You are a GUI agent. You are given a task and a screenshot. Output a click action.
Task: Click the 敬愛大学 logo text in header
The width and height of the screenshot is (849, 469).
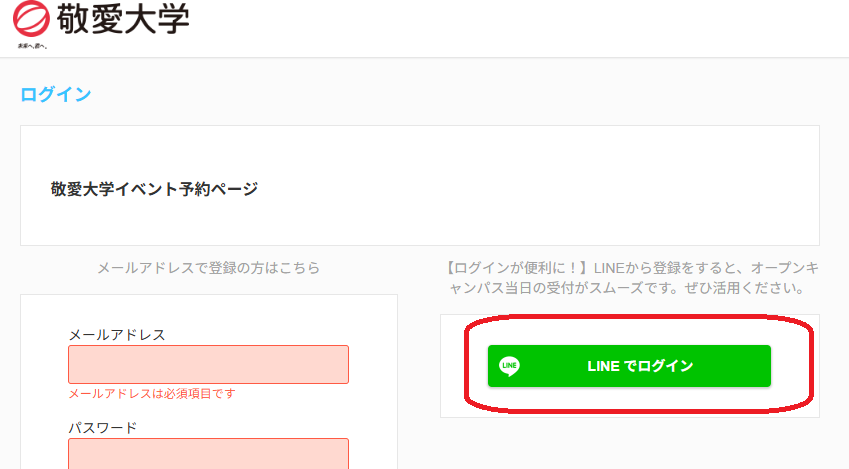pos(123,18)
